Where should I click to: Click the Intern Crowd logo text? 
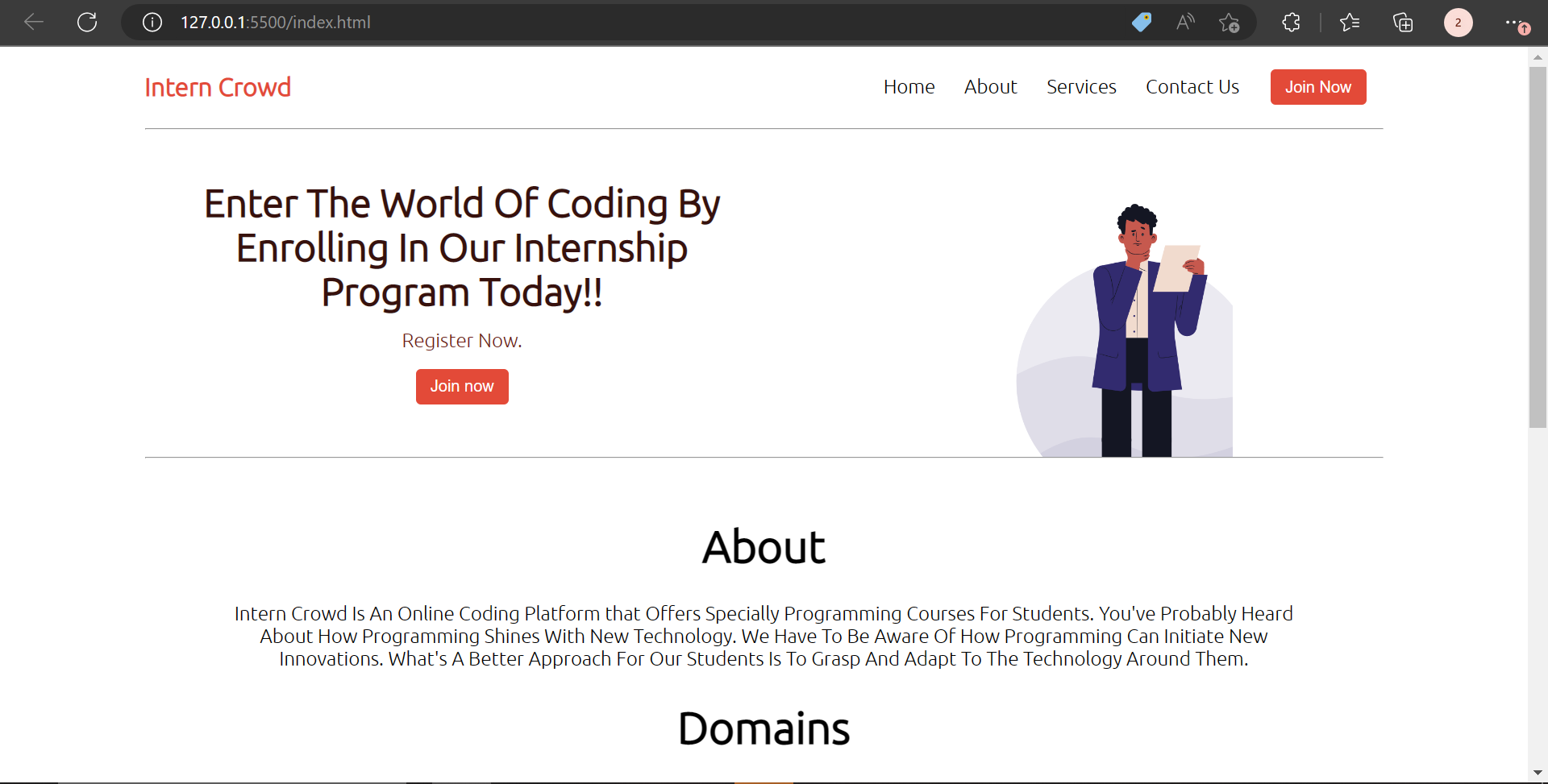point(218,87)
